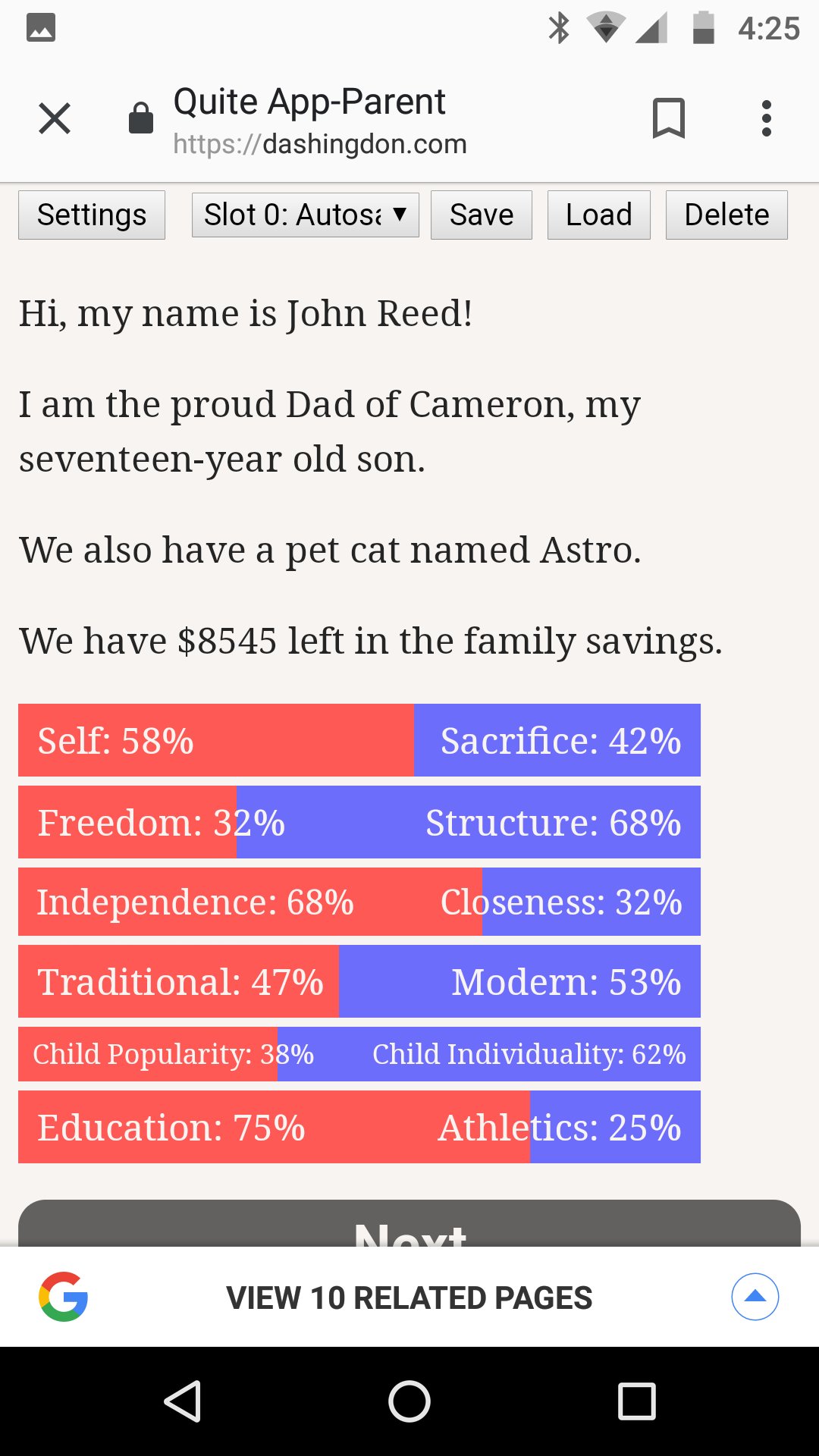The image size is (819, 1456).
Task: Open the Settings button
Action: tap(92, 215)
